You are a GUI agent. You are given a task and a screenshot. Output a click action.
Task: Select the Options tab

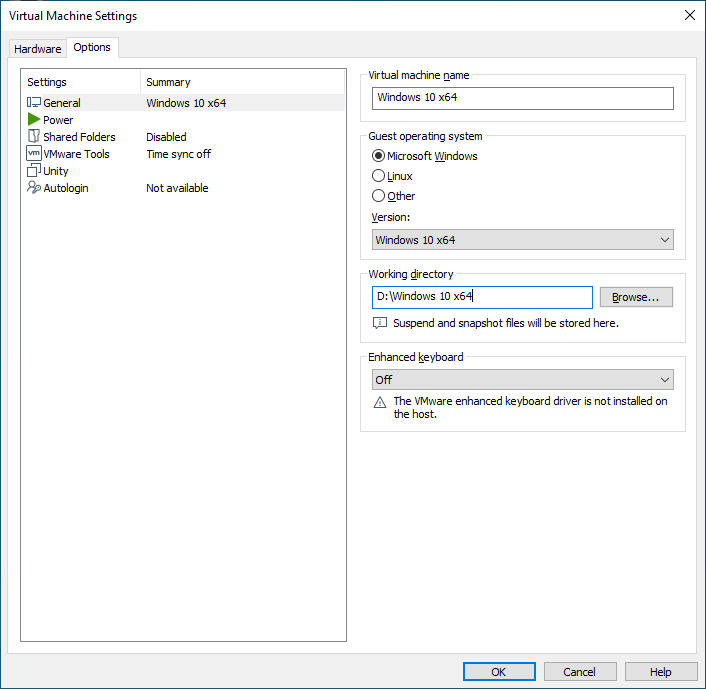[x=92, y=48]
